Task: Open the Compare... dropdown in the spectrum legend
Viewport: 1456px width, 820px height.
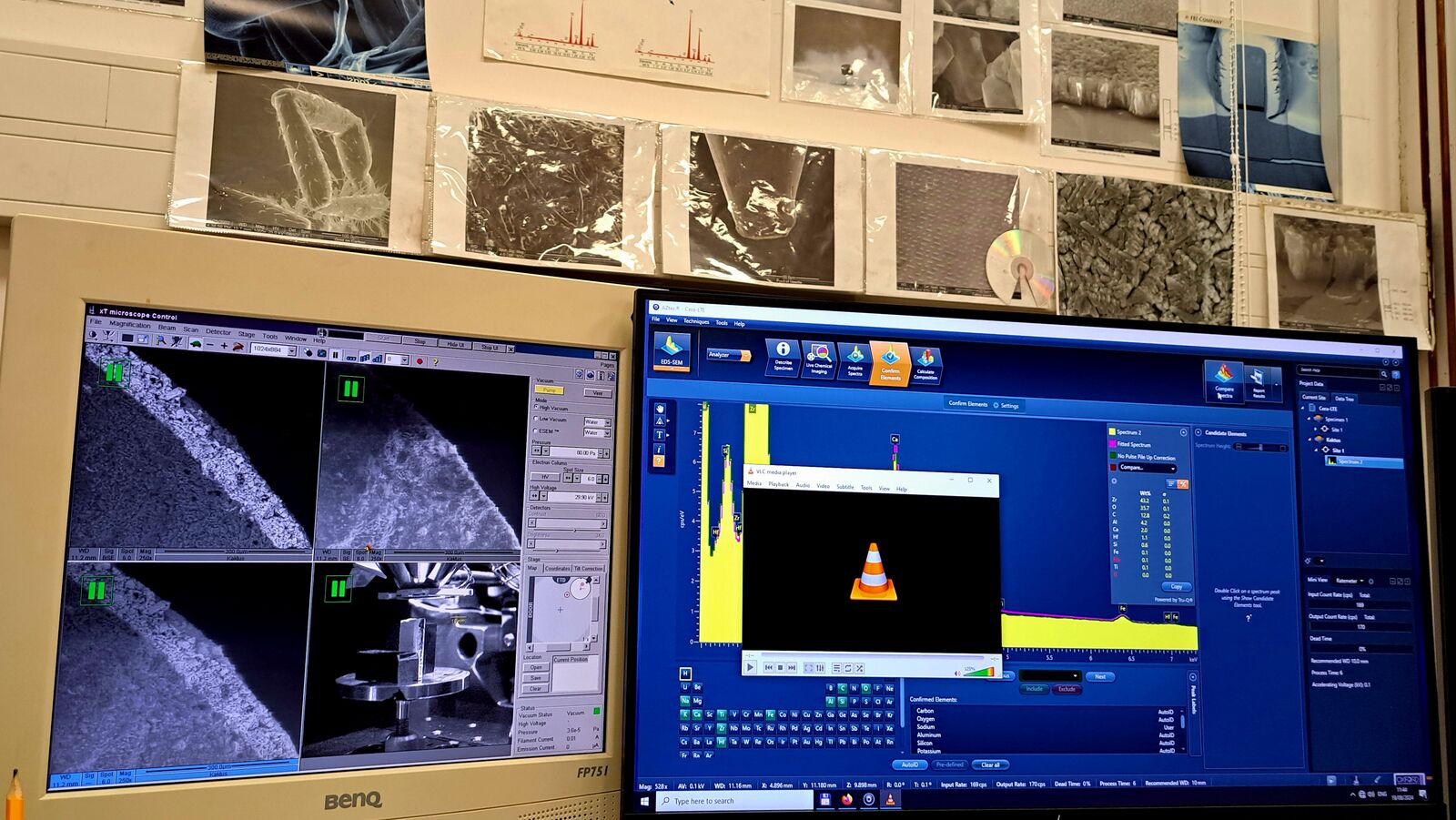Action: pyautogui.click(x=1147, y=468)
